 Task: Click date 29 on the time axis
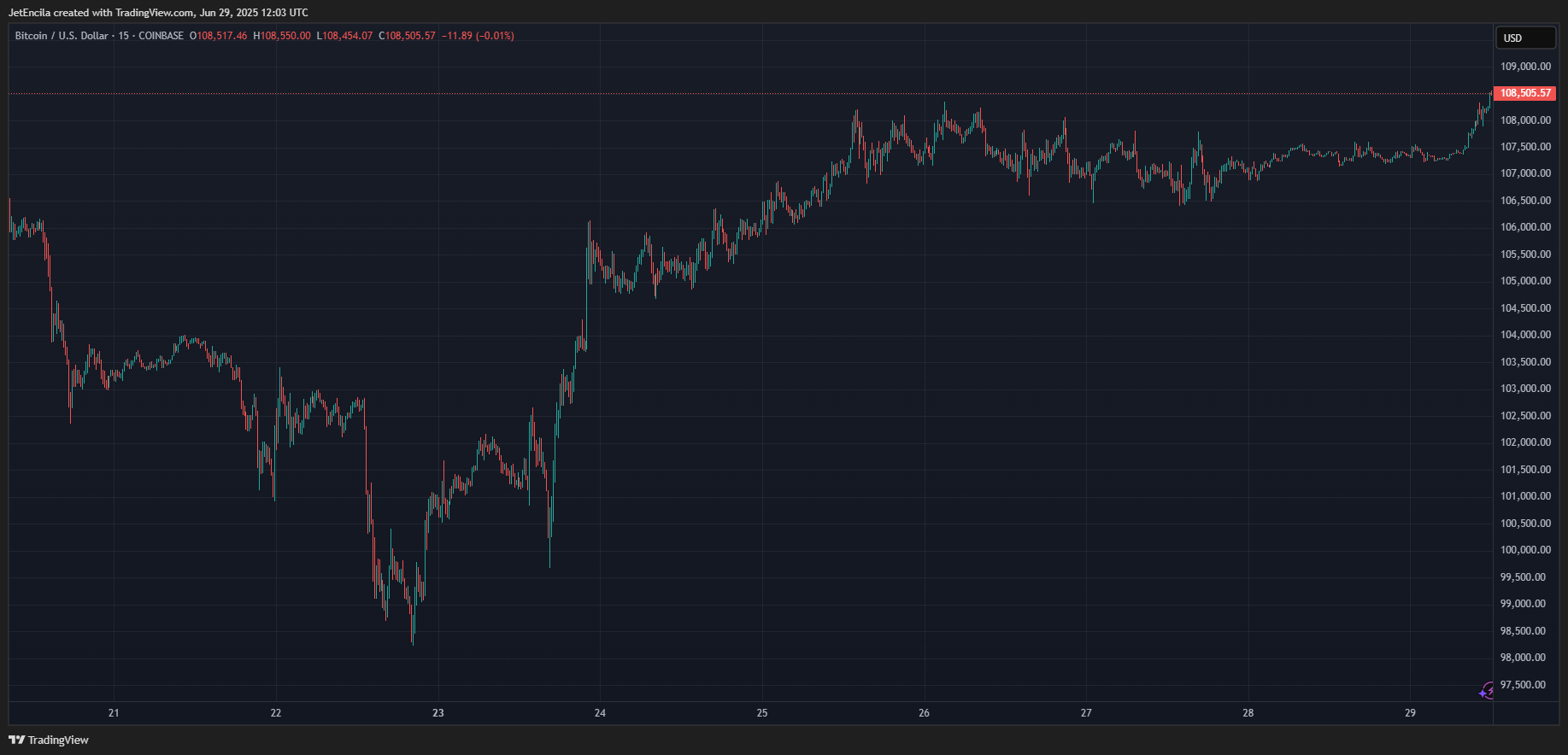(x=1410, y=713)
